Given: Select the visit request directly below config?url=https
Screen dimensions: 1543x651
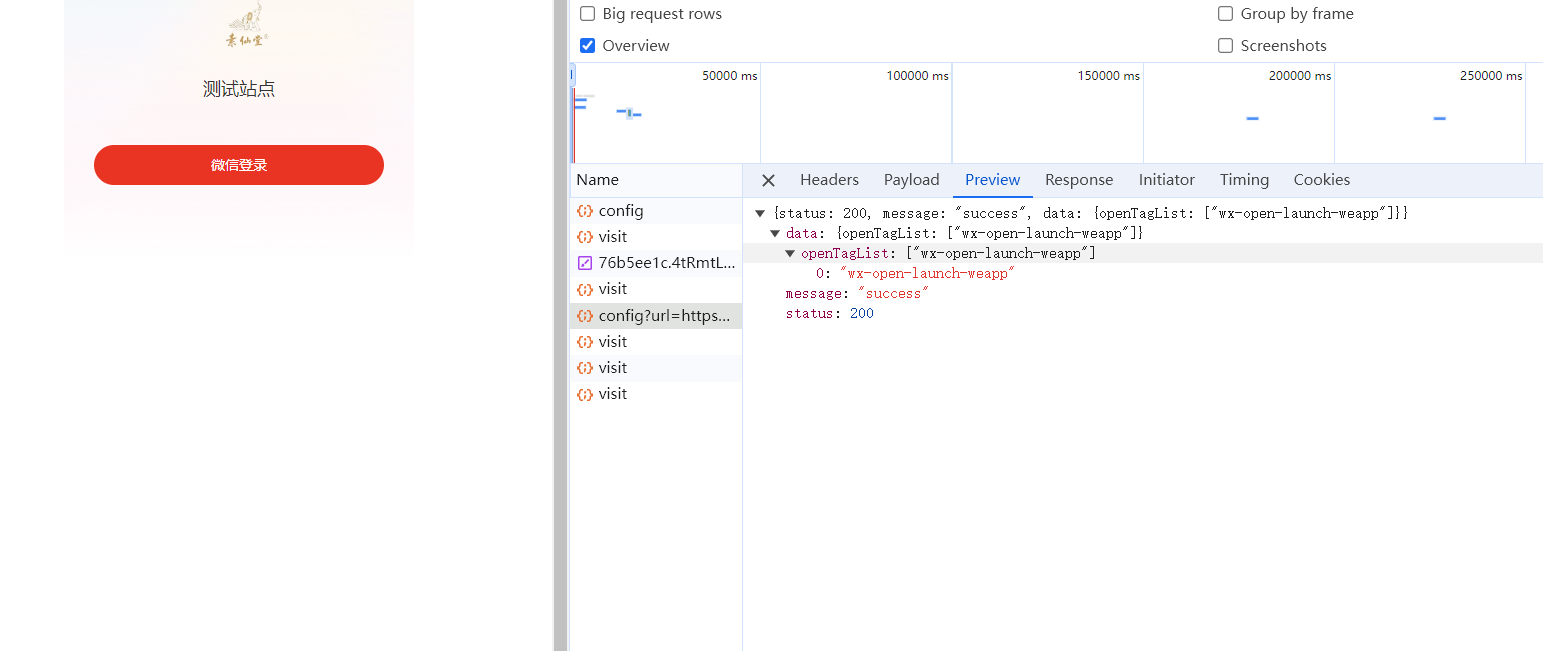Looking at the screenshot, I should pos(656,342).
